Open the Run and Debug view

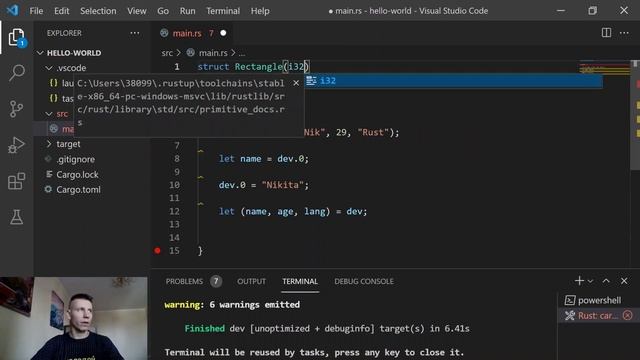click(16, 145)
